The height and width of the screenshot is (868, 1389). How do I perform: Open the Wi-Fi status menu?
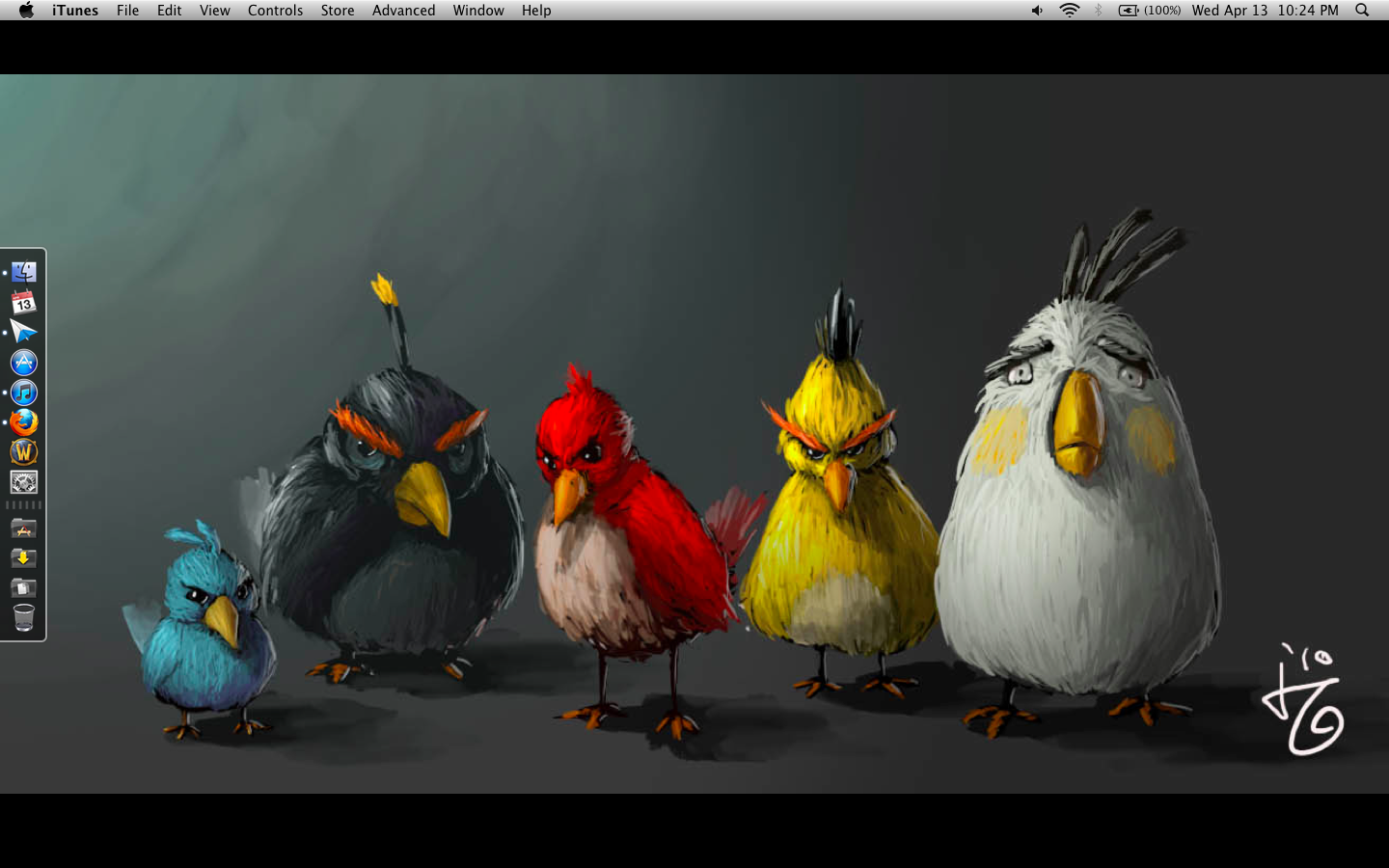1069,11
